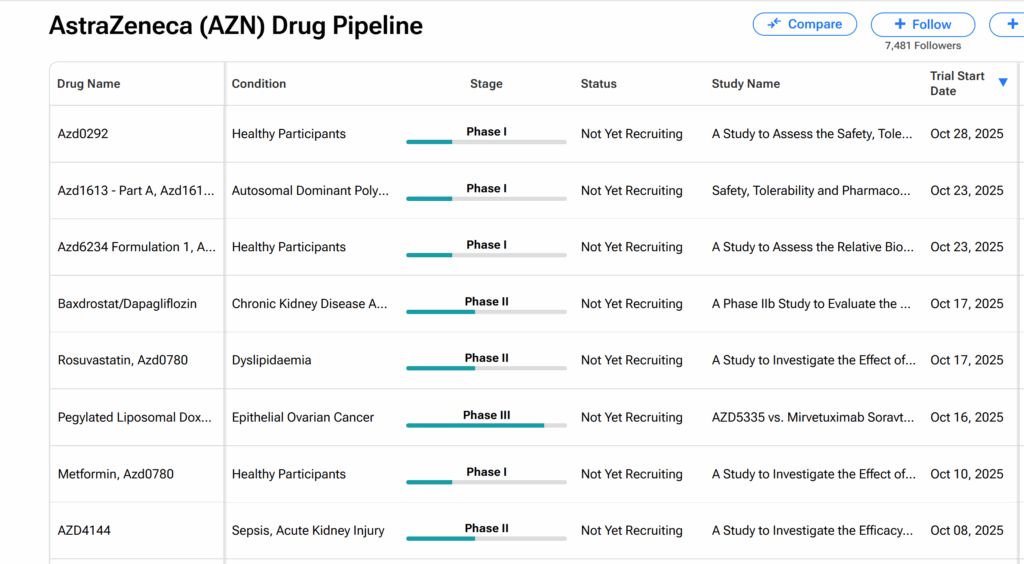Click the partially visible plus button at the right edge

click(x=1011, y=24)
